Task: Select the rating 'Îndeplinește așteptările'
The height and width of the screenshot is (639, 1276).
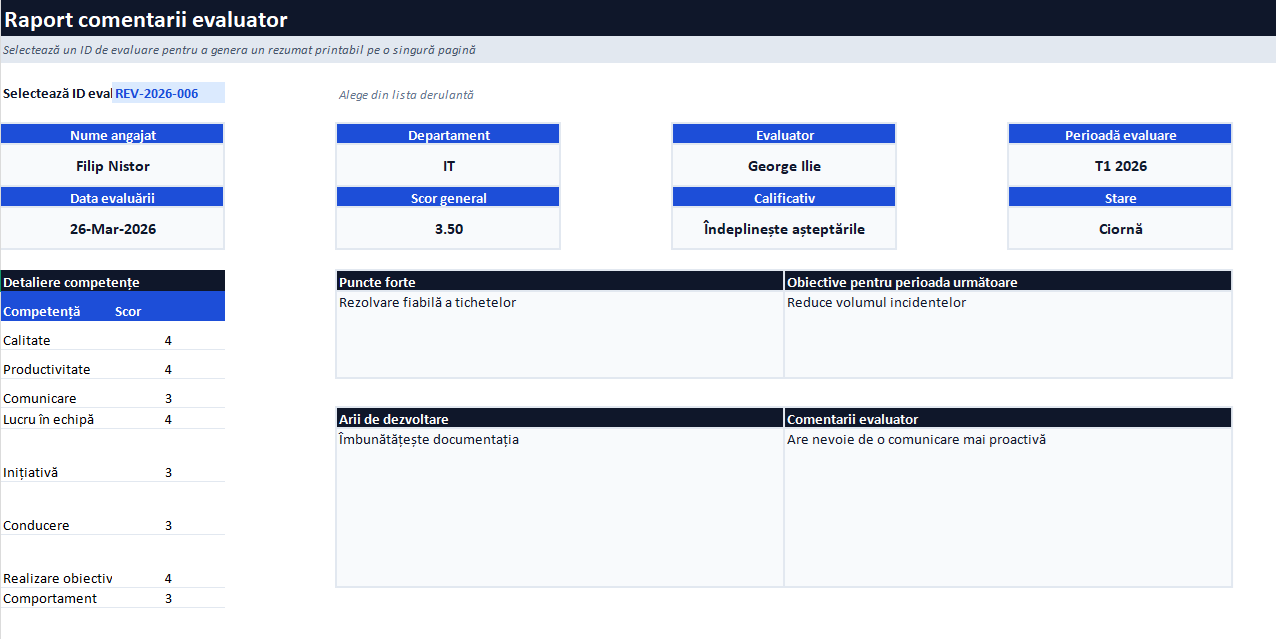Action: pyautogui.click(x=785, y=229)
